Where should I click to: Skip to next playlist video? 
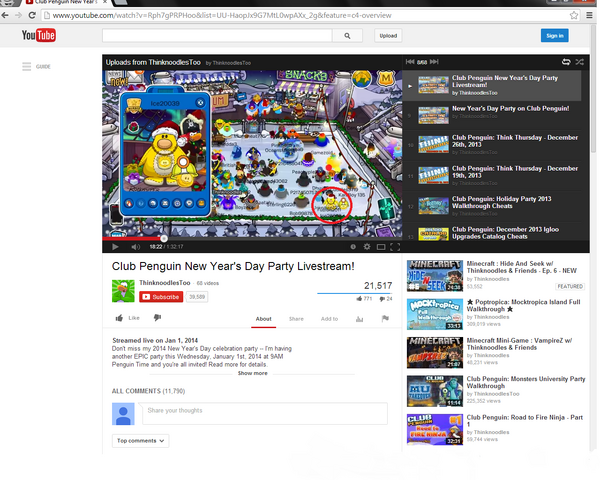click(x=434, y=62)
